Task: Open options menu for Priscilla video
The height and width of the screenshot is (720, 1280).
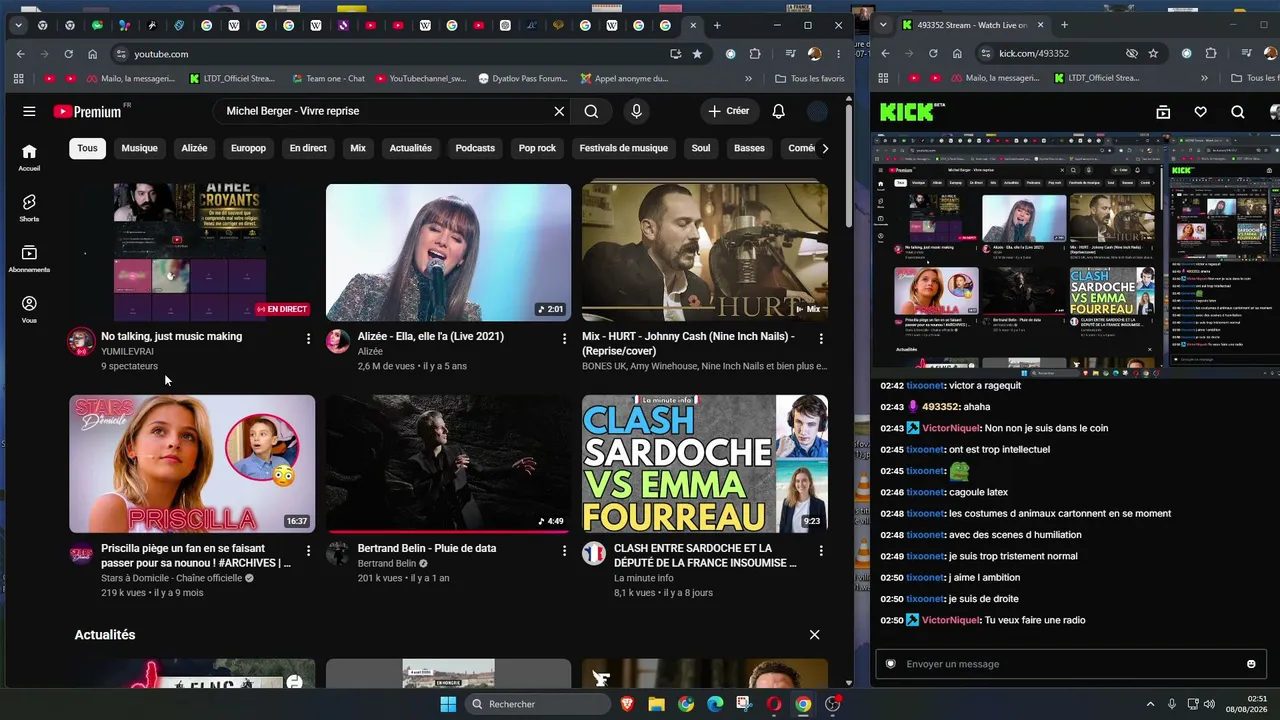Action: pos(308,551)
